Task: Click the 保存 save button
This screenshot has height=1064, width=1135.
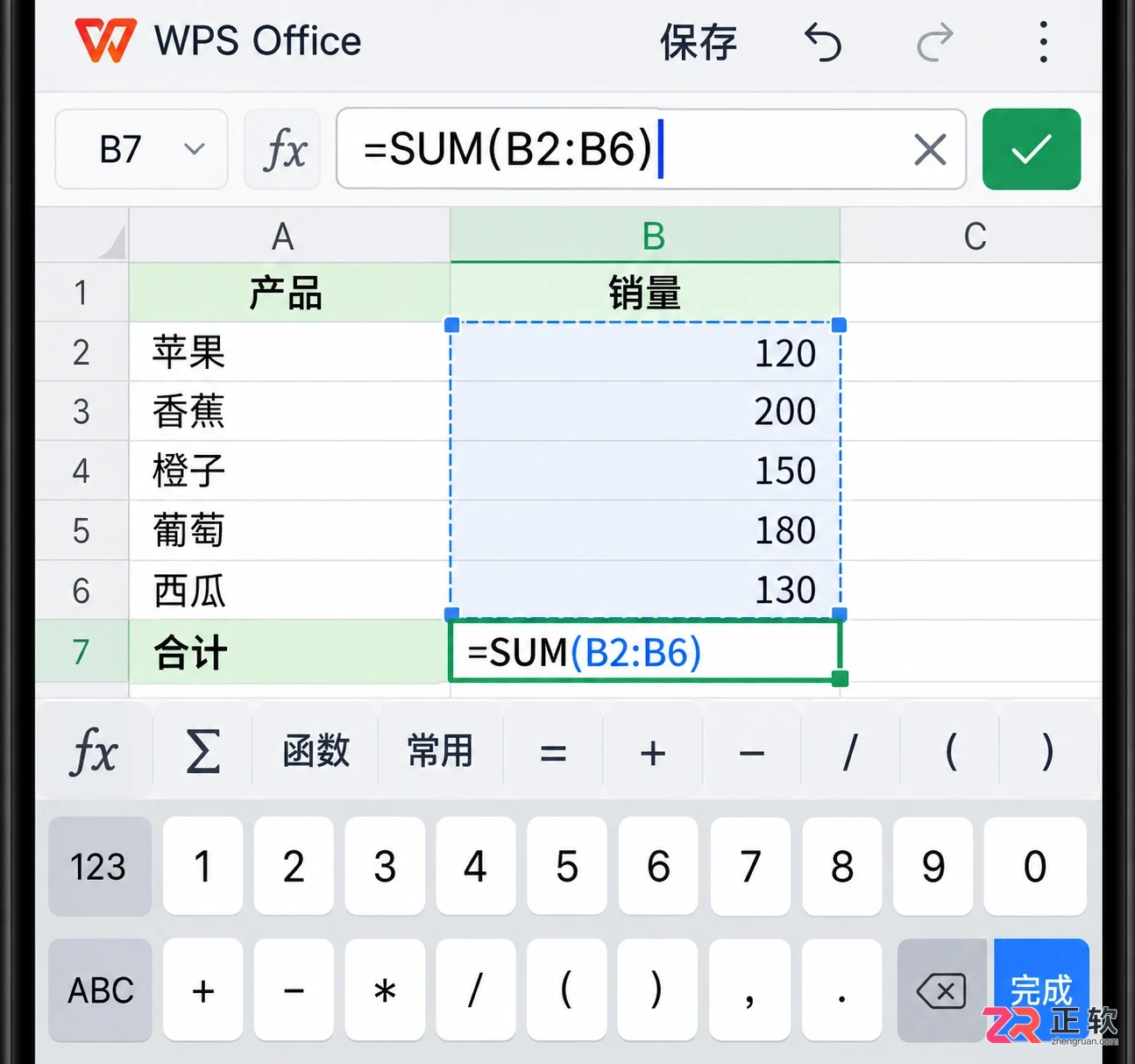Action: (x=699, y=42)
